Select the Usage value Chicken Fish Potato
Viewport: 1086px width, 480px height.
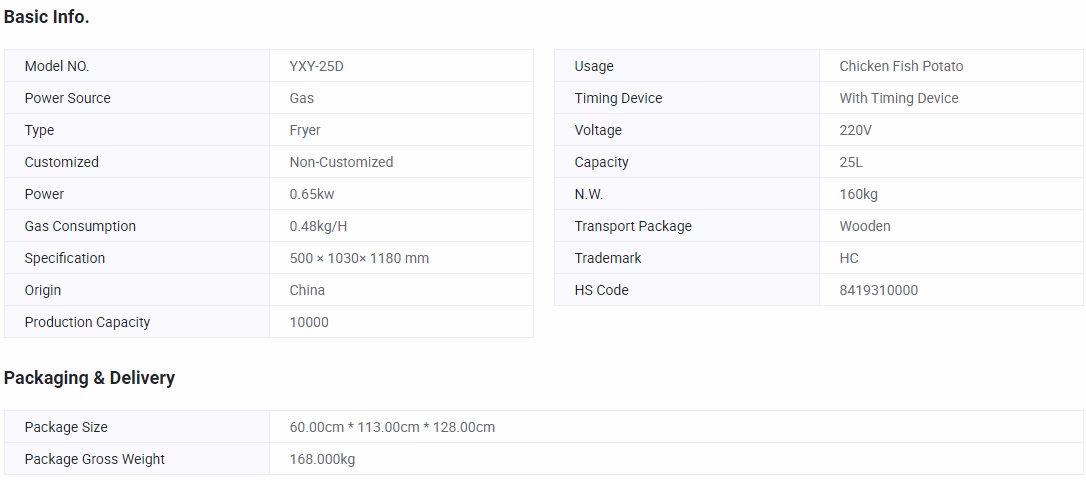901,66
